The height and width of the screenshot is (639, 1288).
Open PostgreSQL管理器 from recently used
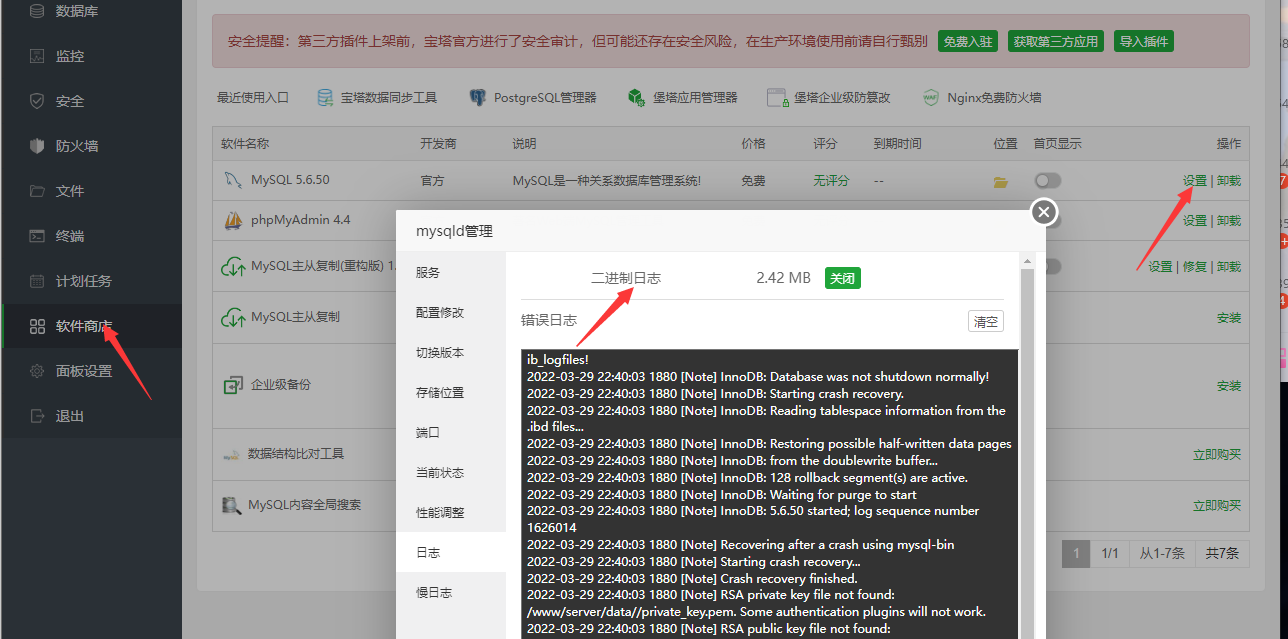(x=533, y=97)
